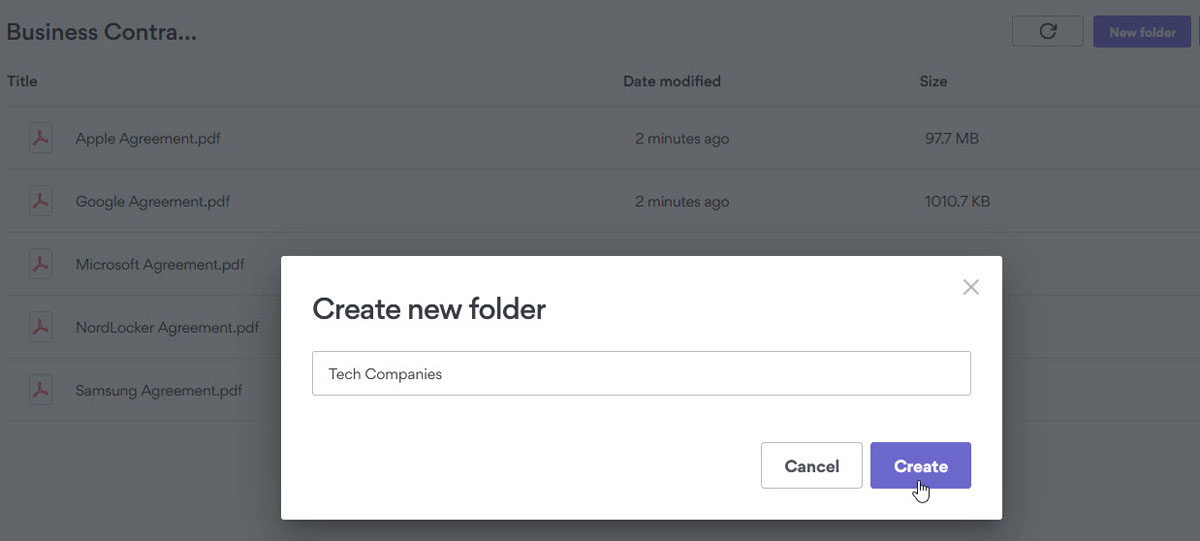Click the PDF icon for Google Agreement.pdf
This screenshot has height=541, width=1200.
pos(40,202)
